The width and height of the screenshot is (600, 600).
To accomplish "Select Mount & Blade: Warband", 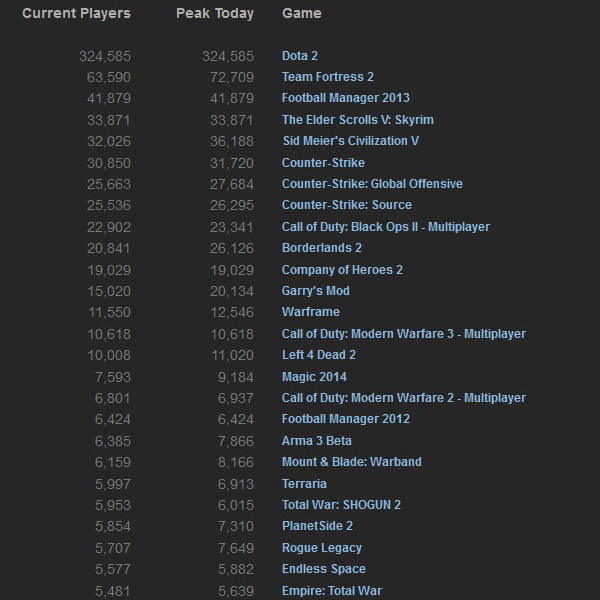I will point(351,462).
